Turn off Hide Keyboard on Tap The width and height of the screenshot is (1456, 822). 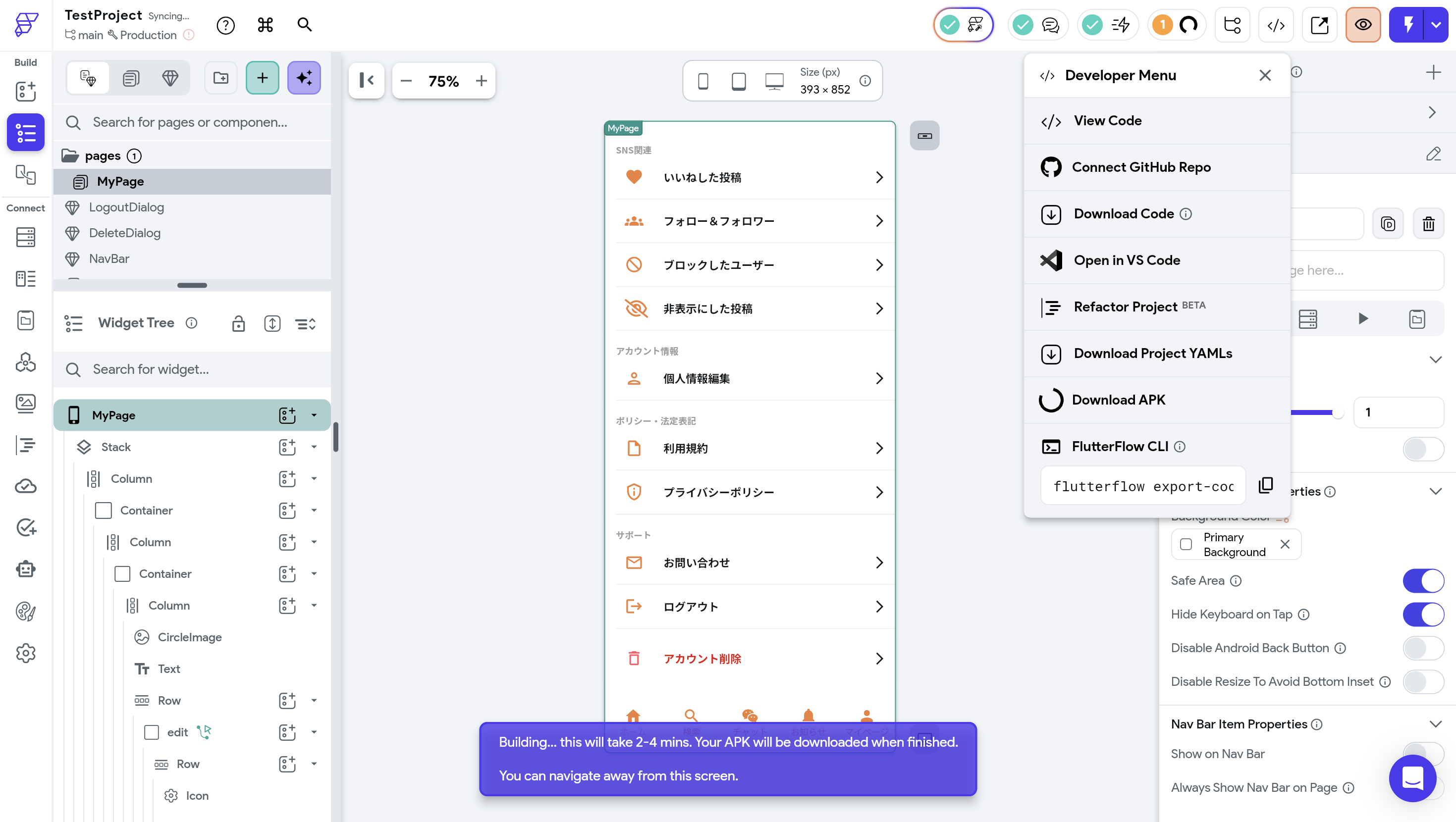(1423, 615)
